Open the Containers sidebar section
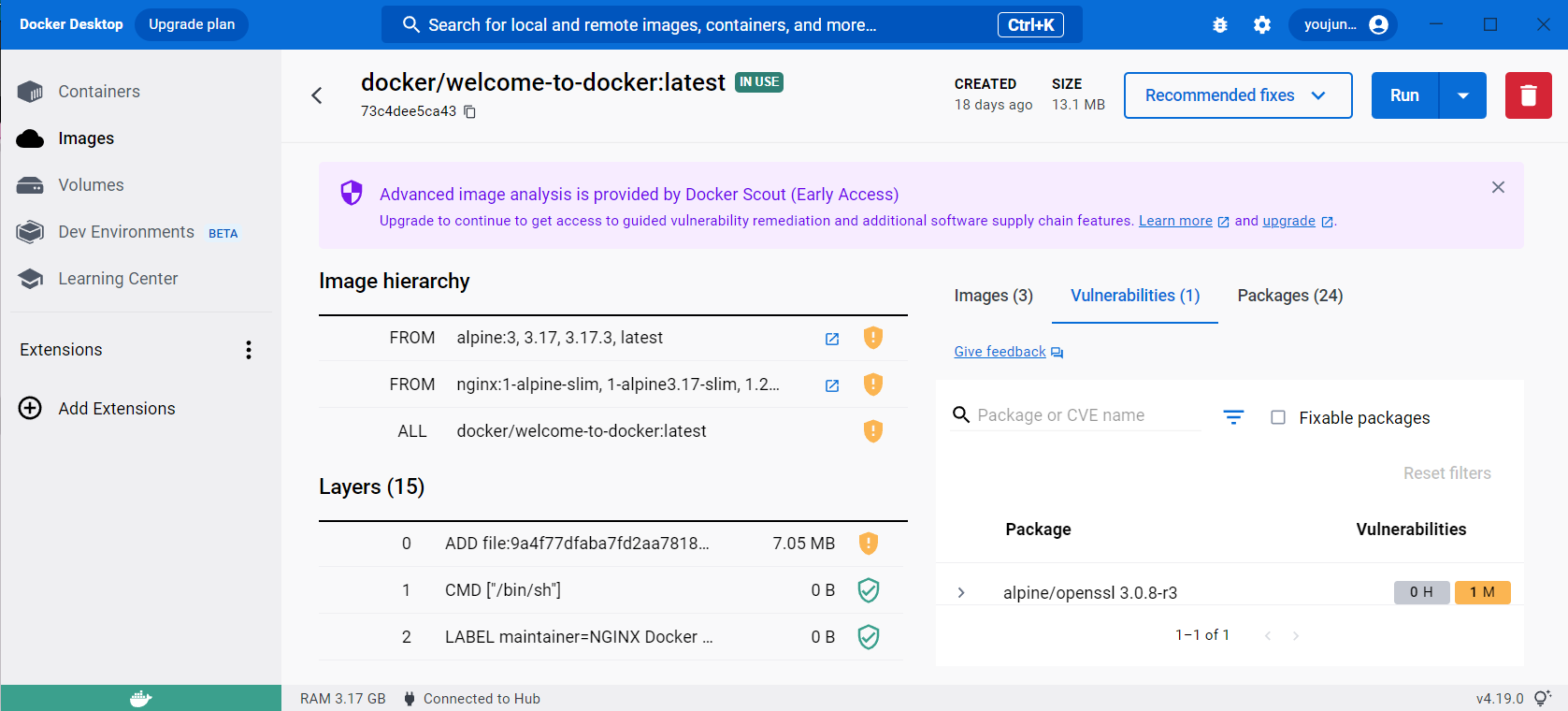Viewport: 1568px width, 711px height. [x=79, y=92]
